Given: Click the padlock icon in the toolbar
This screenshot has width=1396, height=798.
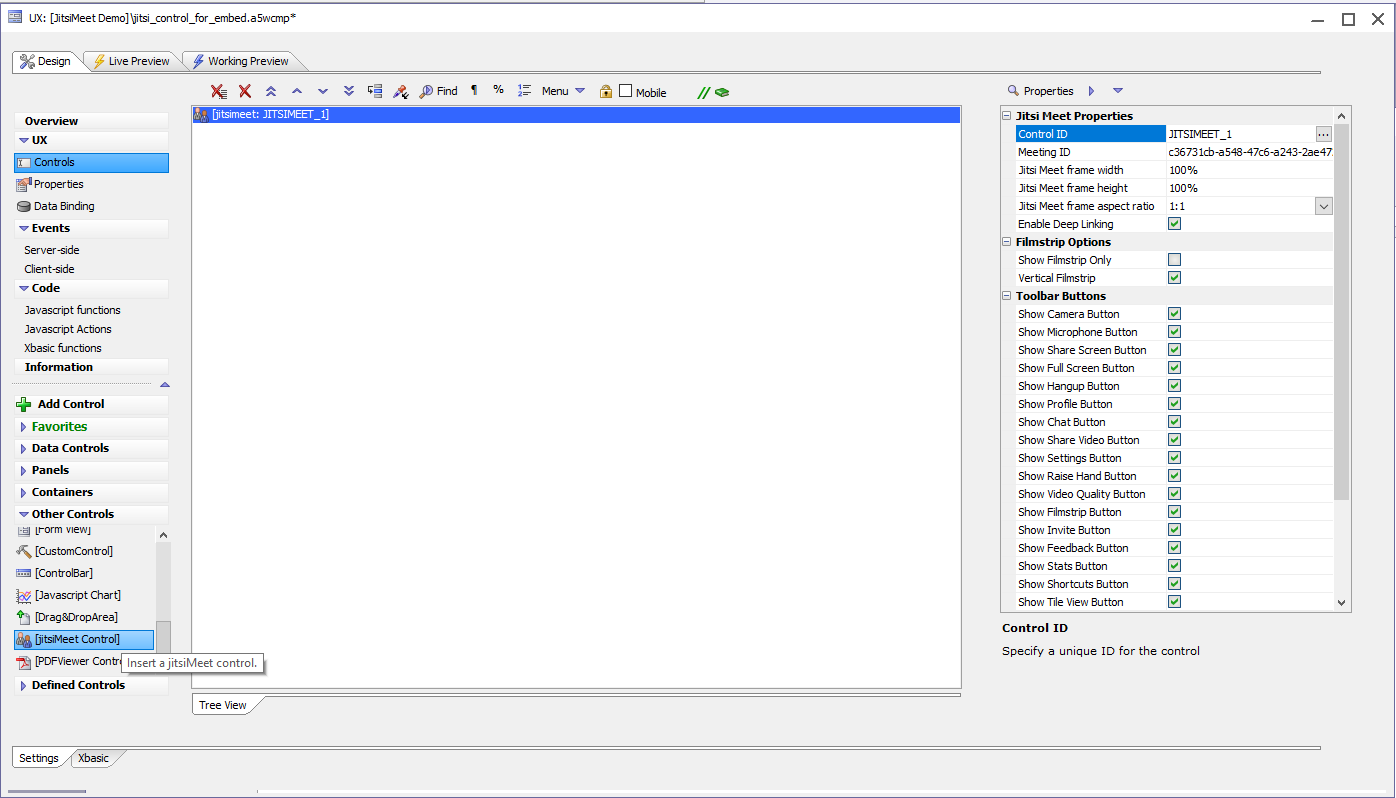Looking at the screenshot, I should pos(606,91).
